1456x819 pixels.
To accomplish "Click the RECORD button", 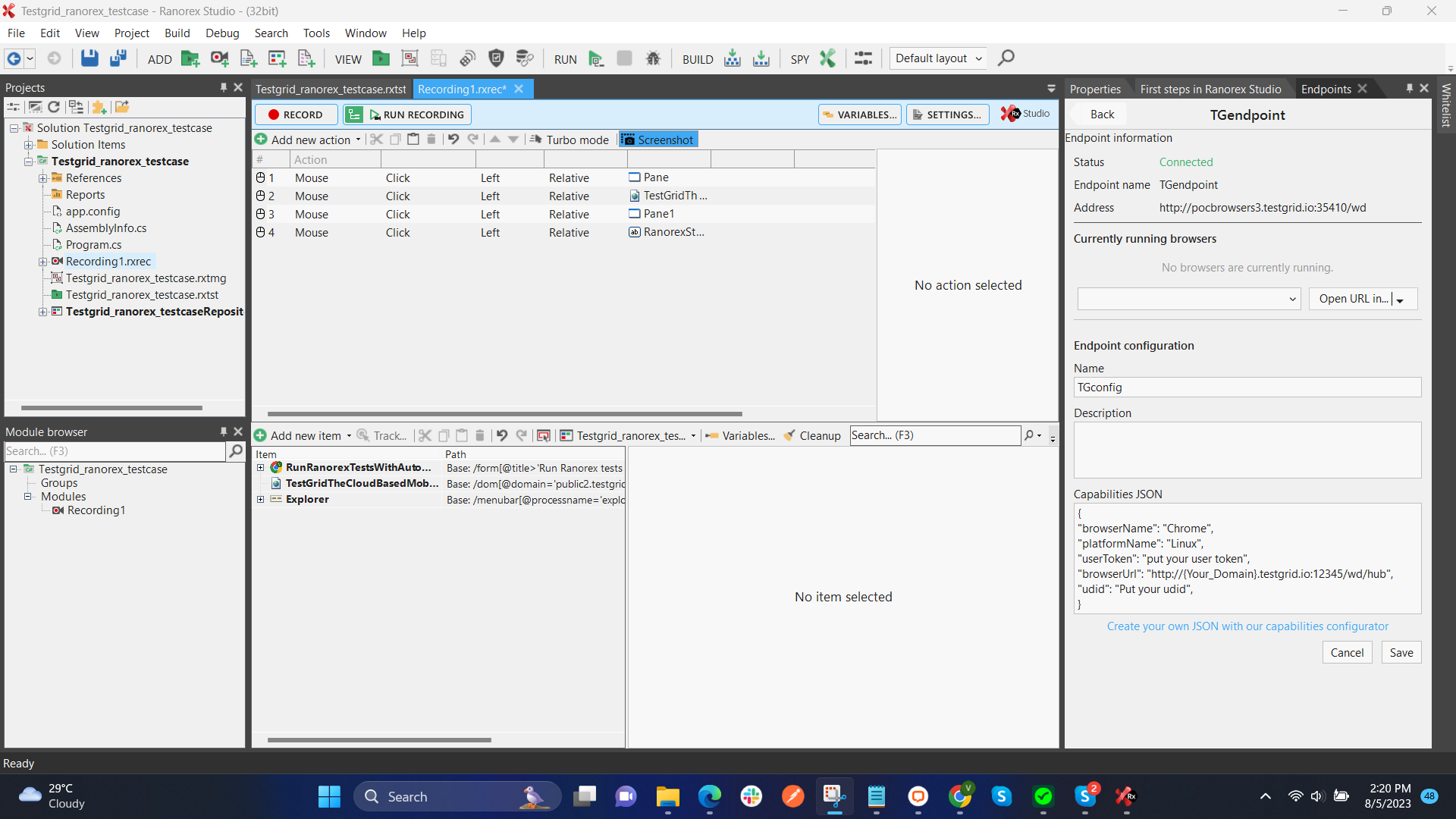I will (296, 115).
